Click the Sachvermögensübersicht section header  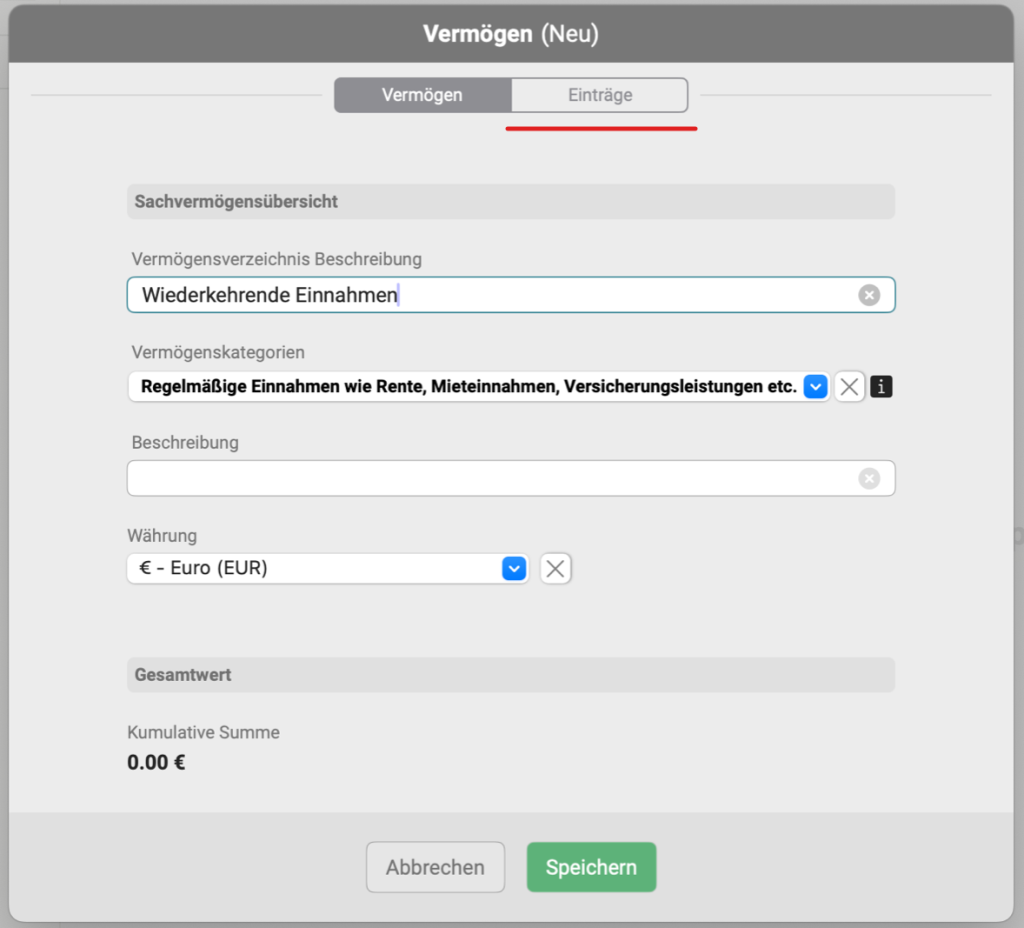pos(236,202)
